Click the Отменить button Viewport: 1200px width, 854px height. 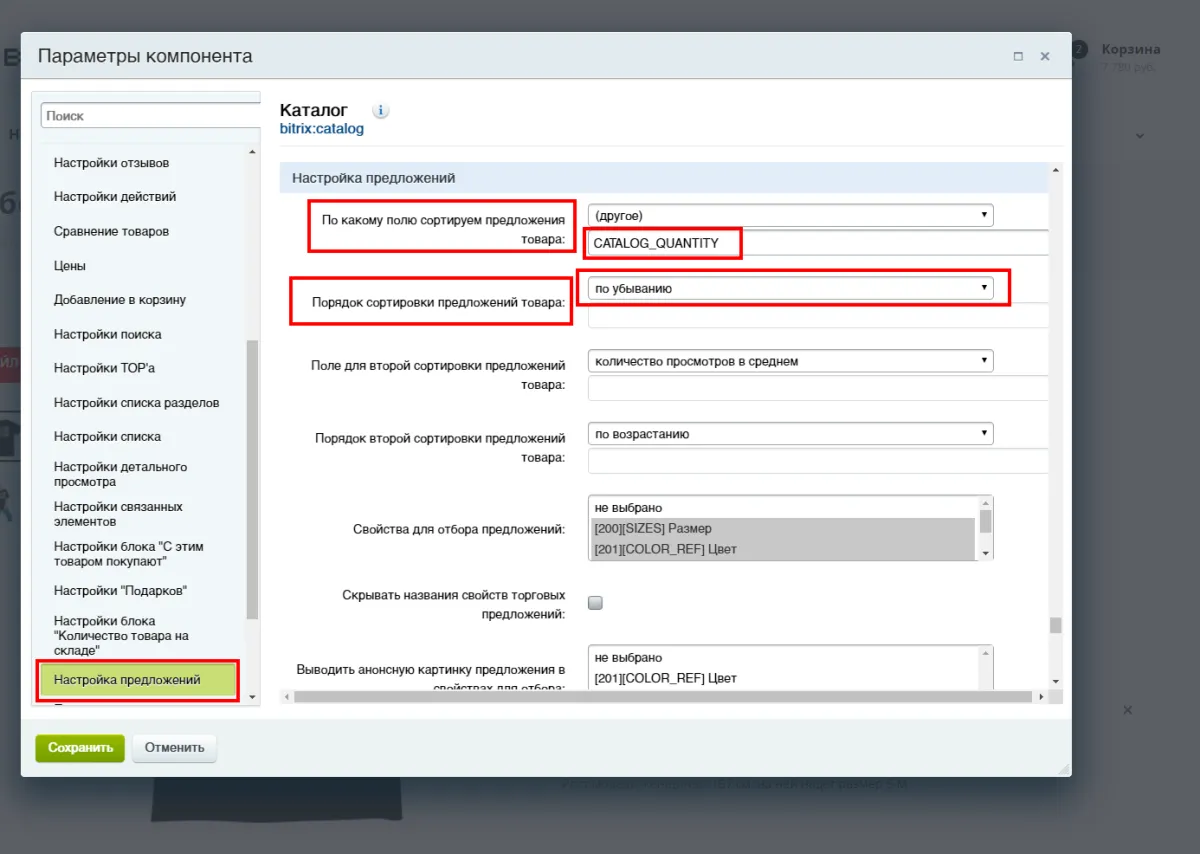174,748
